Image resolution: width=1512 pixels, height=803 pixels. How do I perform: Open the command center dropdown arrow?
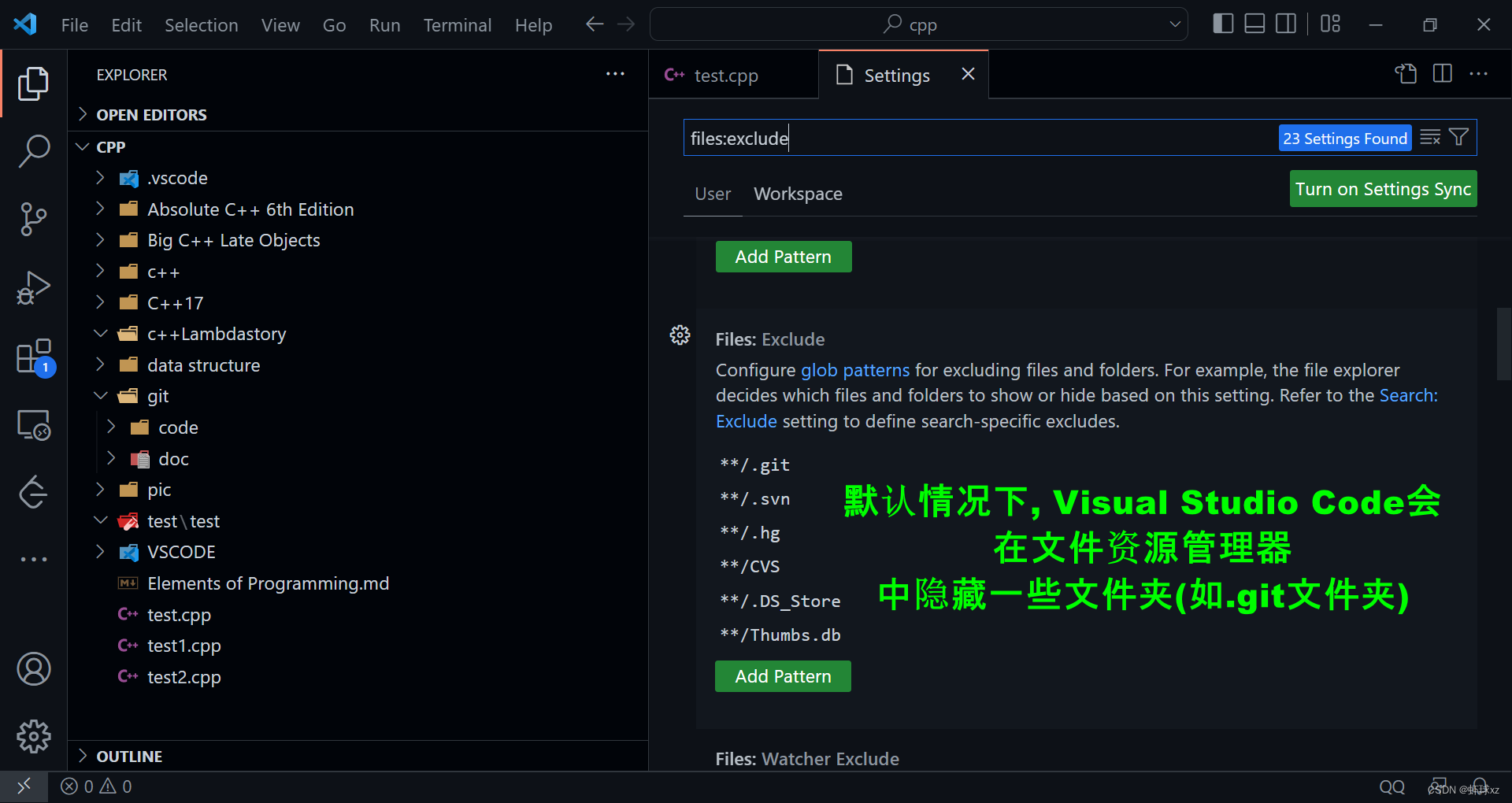(1175, 24)
